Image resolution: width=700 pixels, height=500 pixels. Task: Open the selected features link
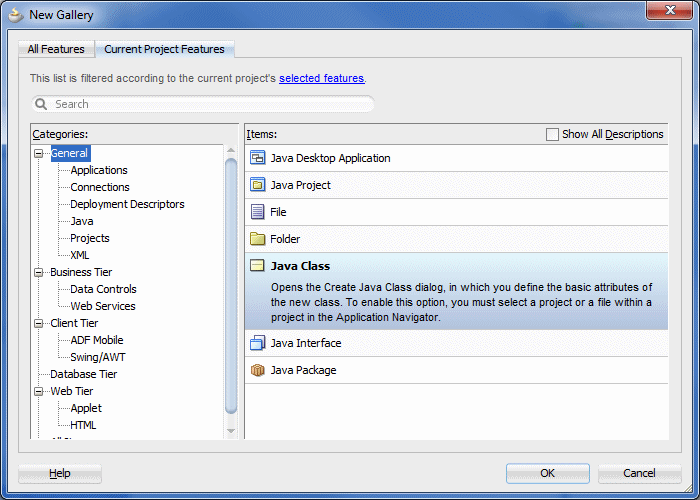point(321,78)
